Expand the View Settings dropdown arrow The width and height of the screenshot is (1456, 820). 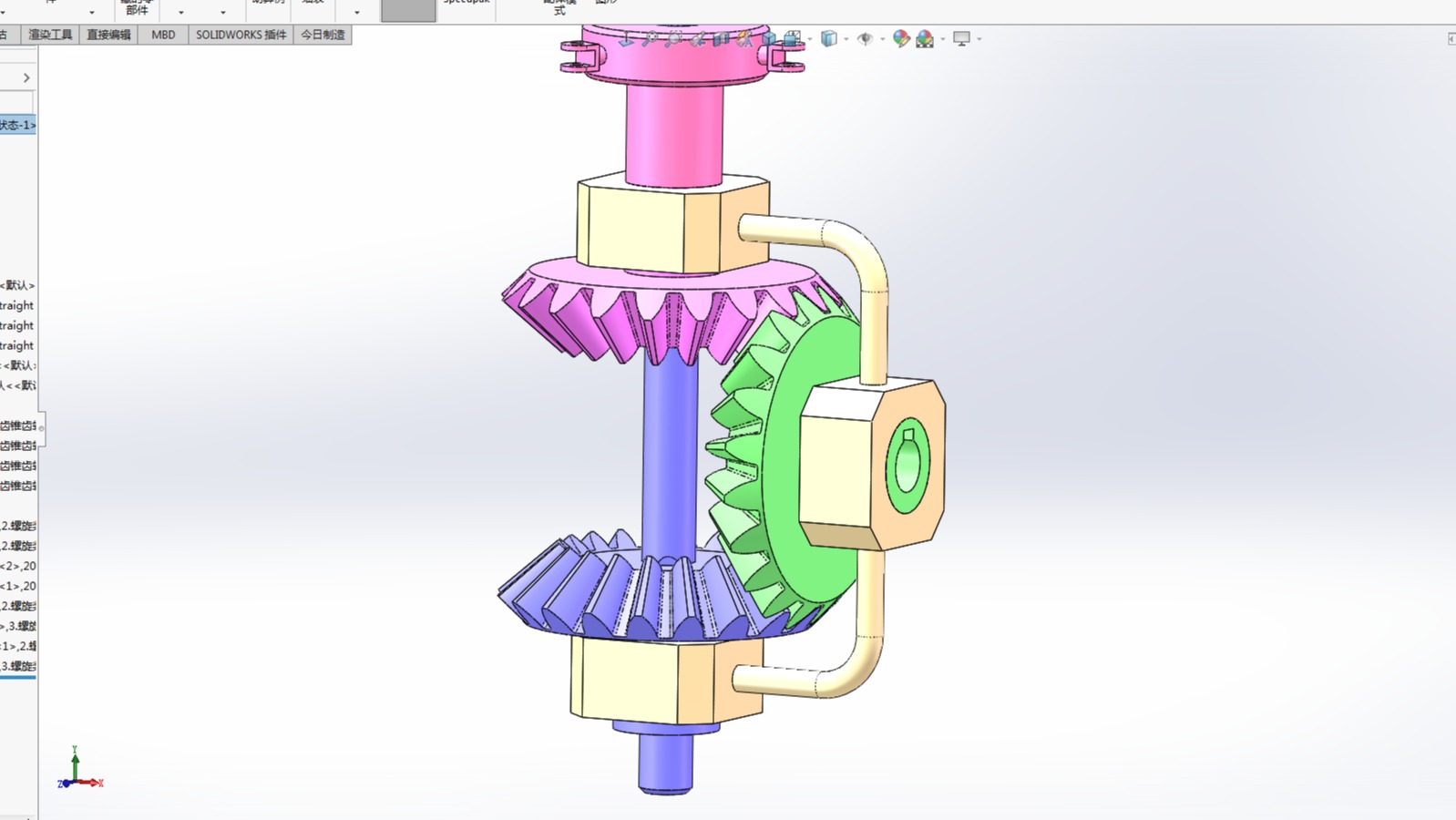coord(979,39)
